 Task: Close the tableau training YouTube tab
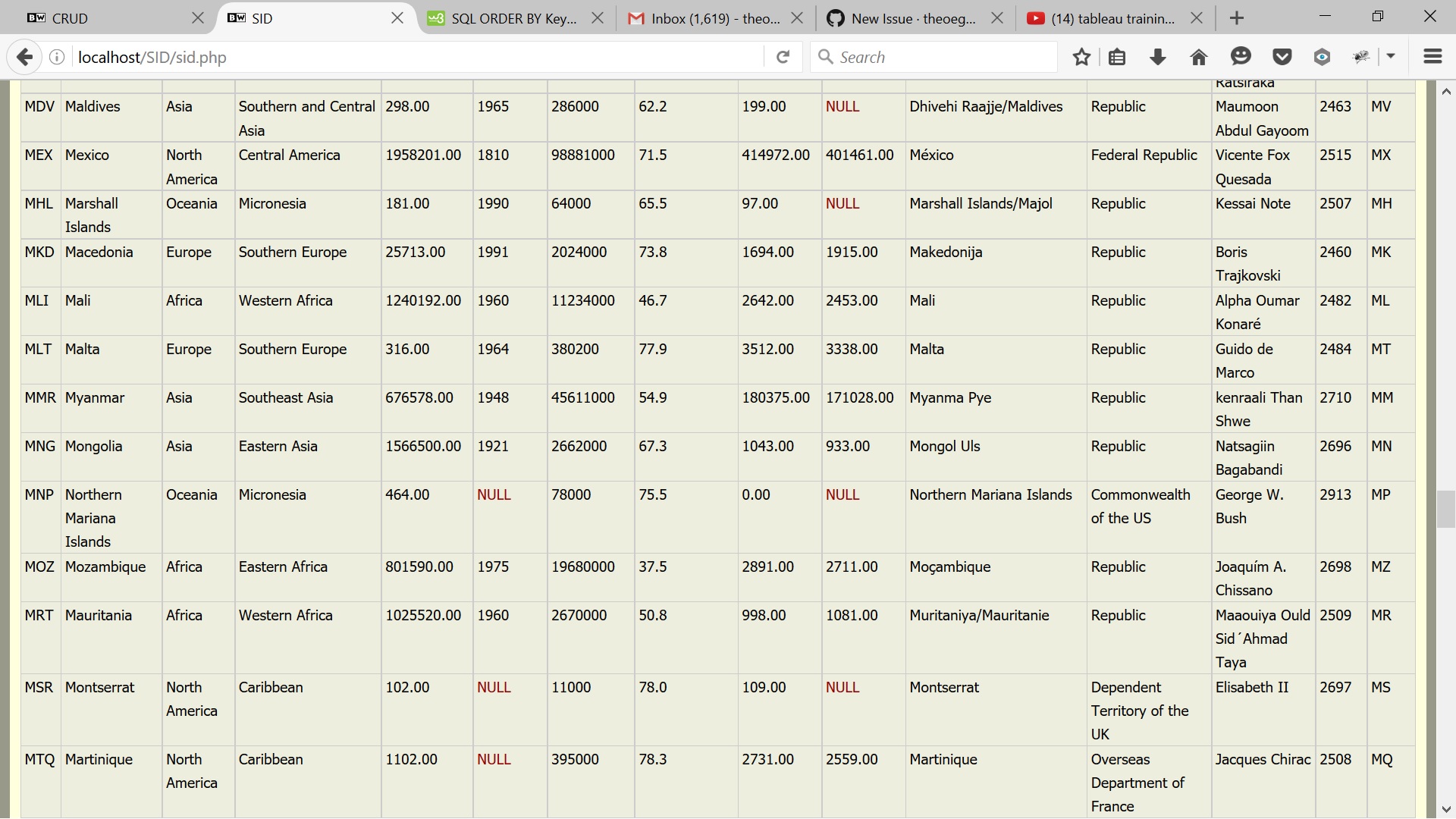(1197, 18)
